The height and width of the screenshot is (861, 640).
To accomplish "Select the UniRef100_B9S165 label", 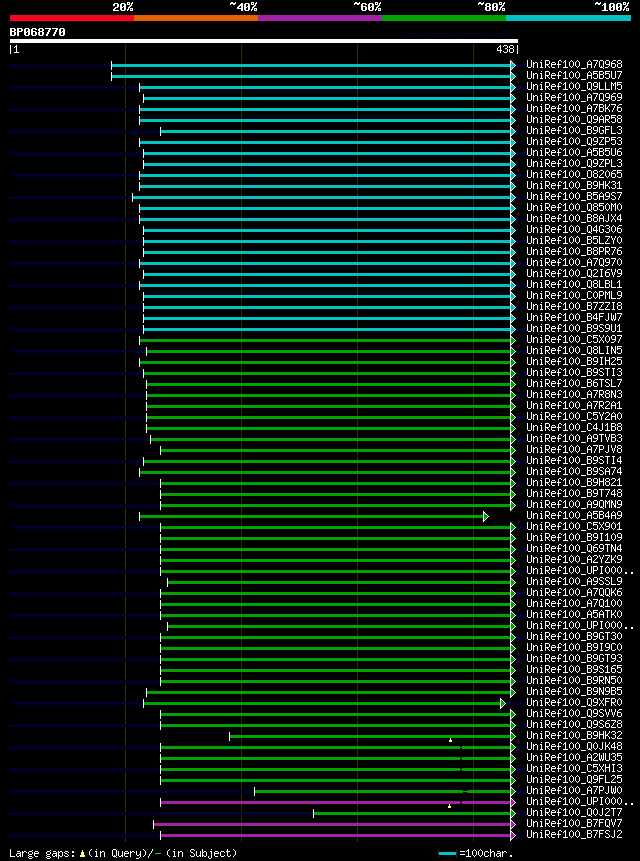I will click(x=574, y=669).
